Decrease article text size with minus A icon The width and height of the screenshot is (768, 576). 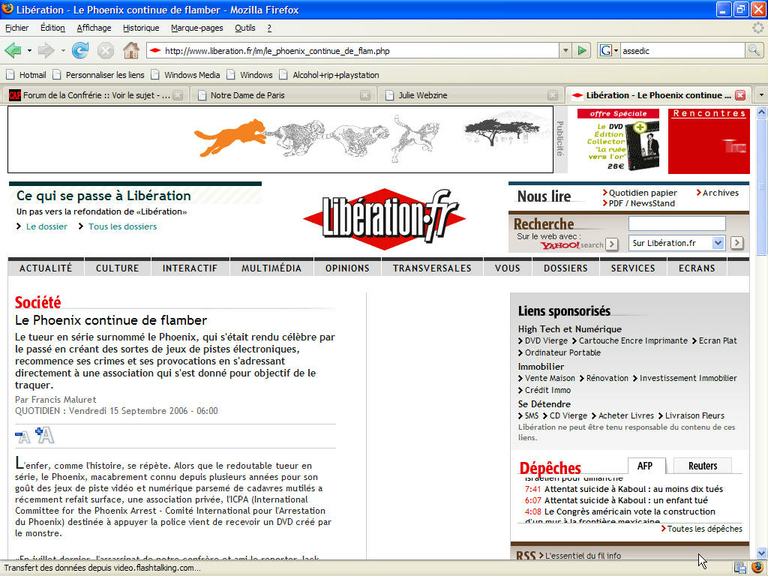click(x=23, y=436)
